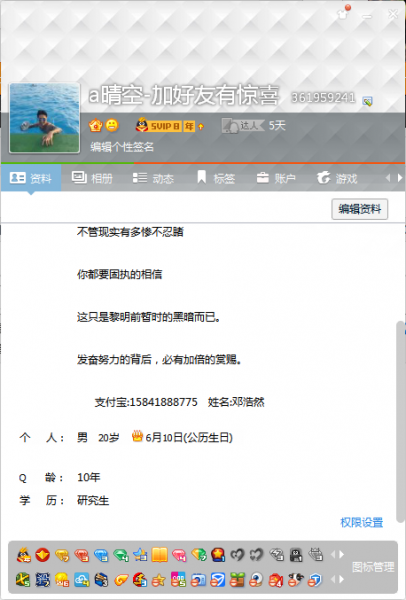
Task: Switch to the 动态 tab
Action: click(x=153, y=178)
